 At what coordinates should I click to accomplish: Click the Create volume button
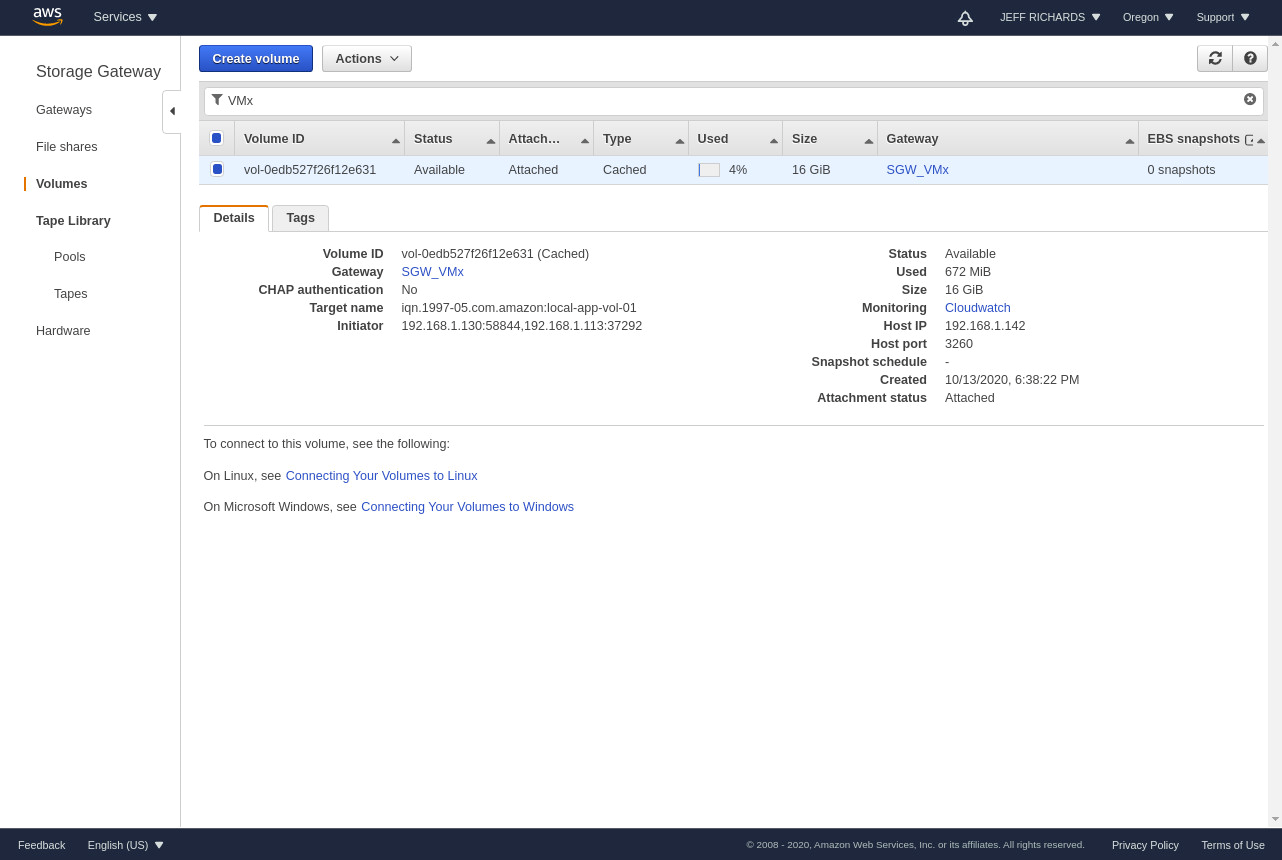255,58
